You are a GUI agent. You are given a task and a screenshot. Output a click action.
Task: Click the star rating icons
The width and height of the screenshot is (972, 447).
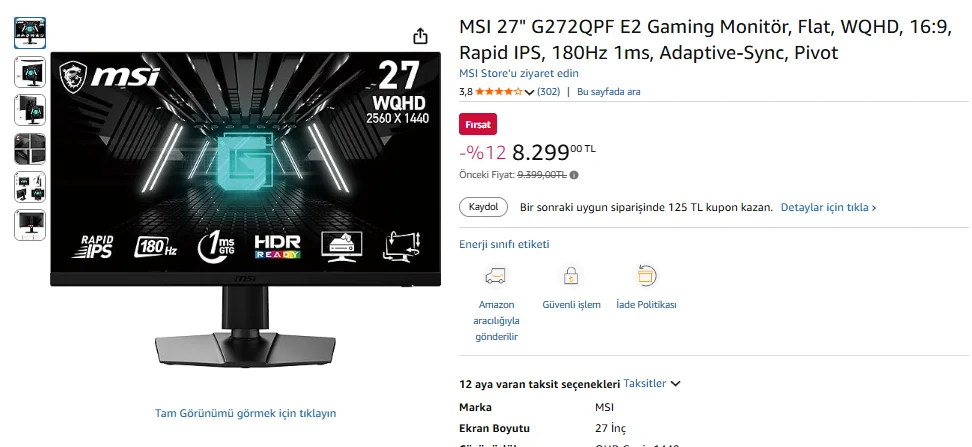499,92
